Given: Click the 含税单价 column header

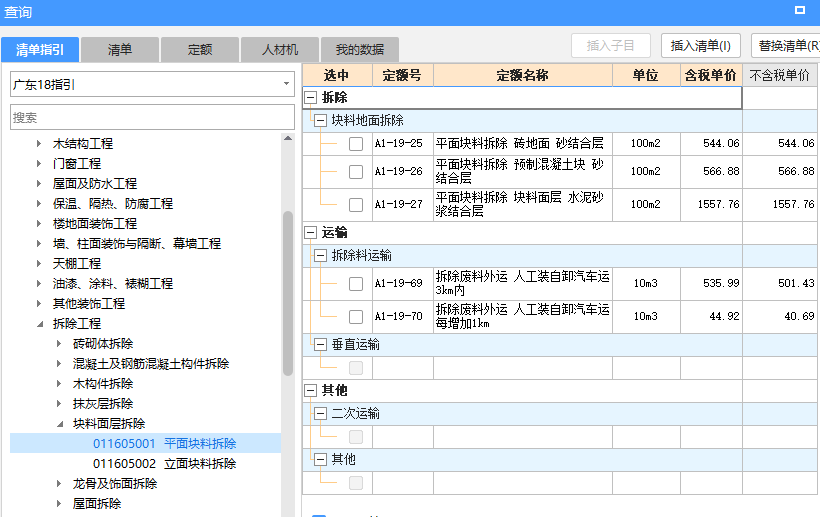Looking at the screenshot, I should tap(711, 75).
